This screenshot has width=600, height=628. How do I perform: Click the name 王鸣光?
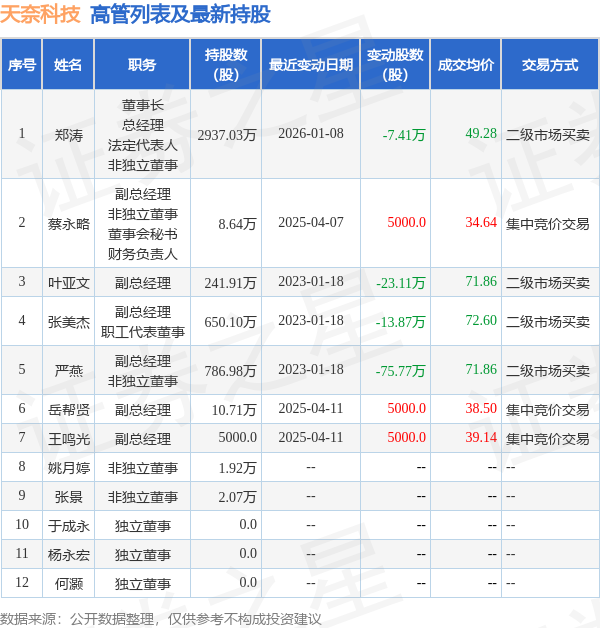click(68, 439)
